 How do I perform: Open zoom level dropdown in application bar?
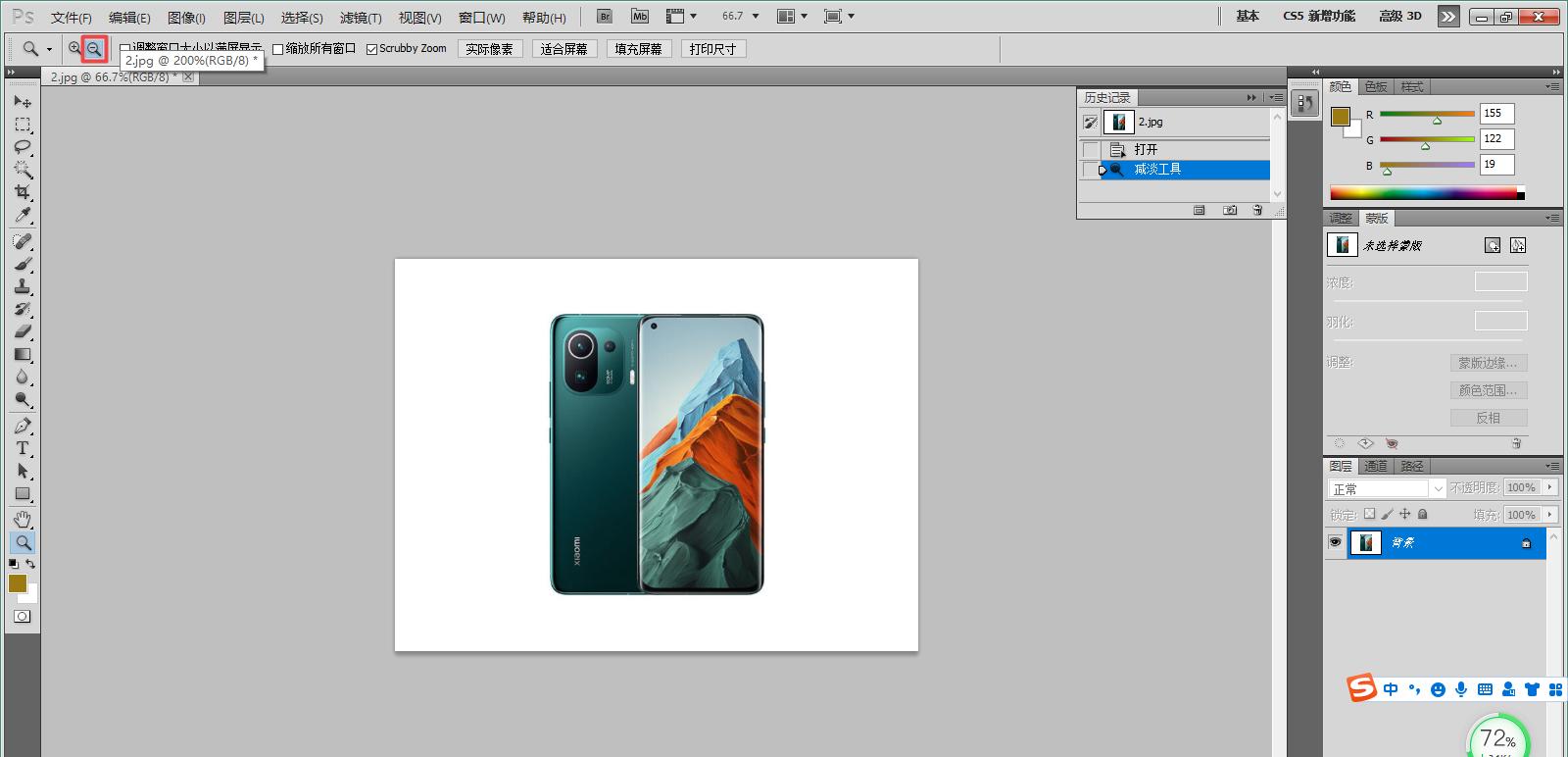(x=756, y=16)
